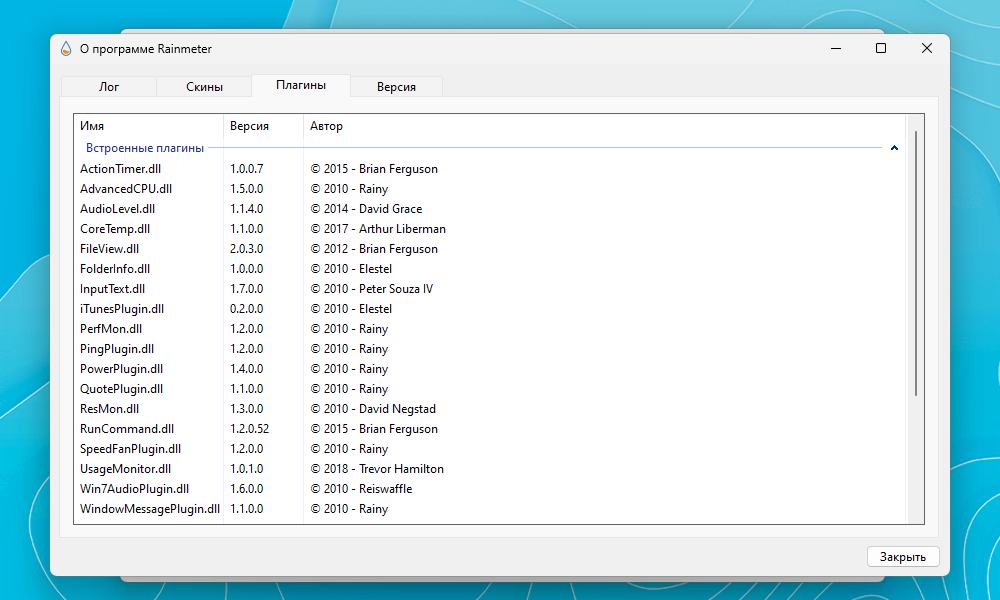Image resolution: width=1000 pixels, height=600 pixels.
Task: Open the Скины tab
Action: 204,87
